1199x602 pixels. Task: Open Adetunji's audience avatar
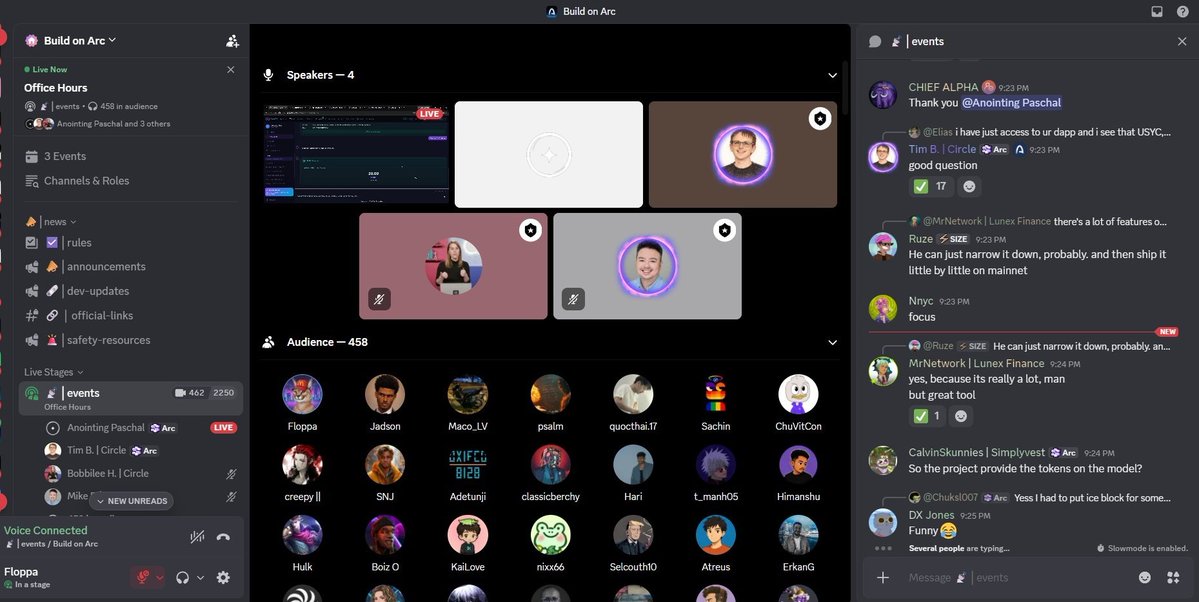pyautogui.click(x=468, y=464)
